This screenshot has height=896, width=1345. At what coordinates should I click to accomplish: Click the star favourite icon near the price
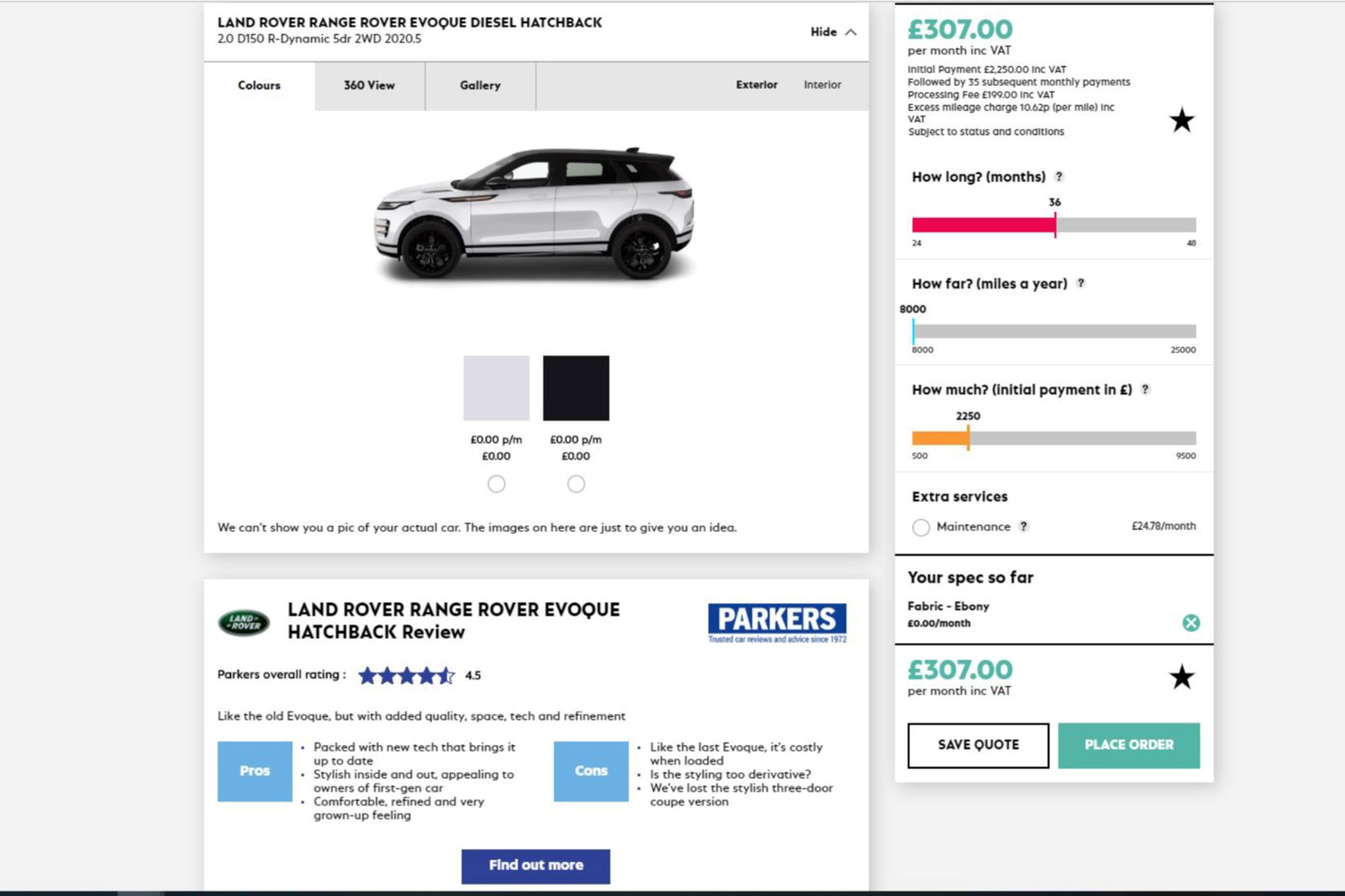(1181, 120)
